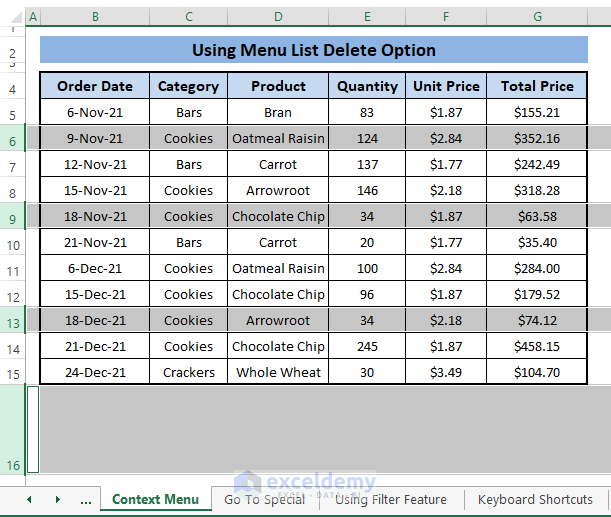Click the quantity cell '137'

[367, 164]
